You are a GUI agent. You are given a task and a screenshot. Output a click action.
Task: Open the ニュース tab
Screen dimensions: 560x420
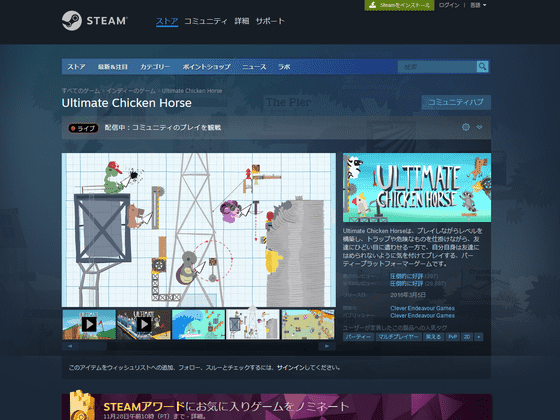[254, 67]
